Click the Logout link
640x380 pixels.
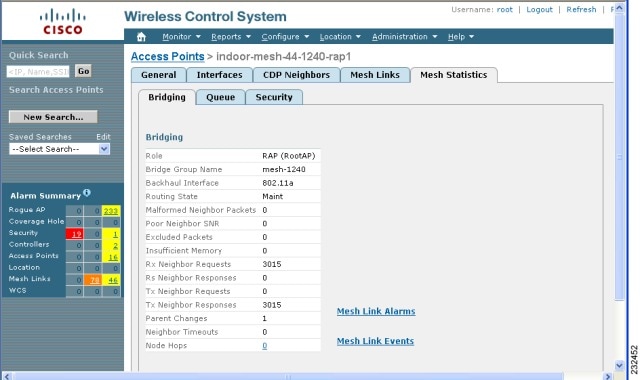point(539,9)
